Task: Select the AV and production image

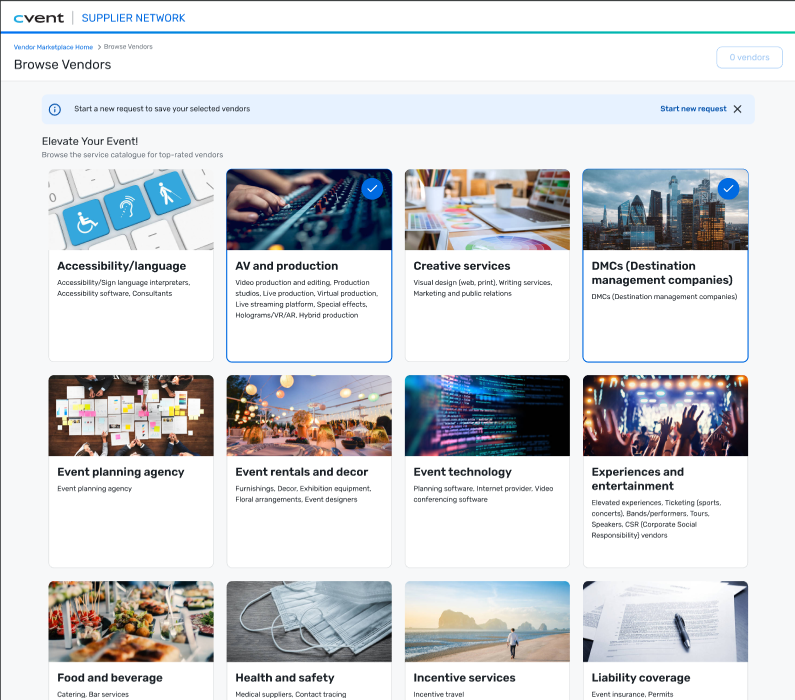Action: (x=309, y=209)
